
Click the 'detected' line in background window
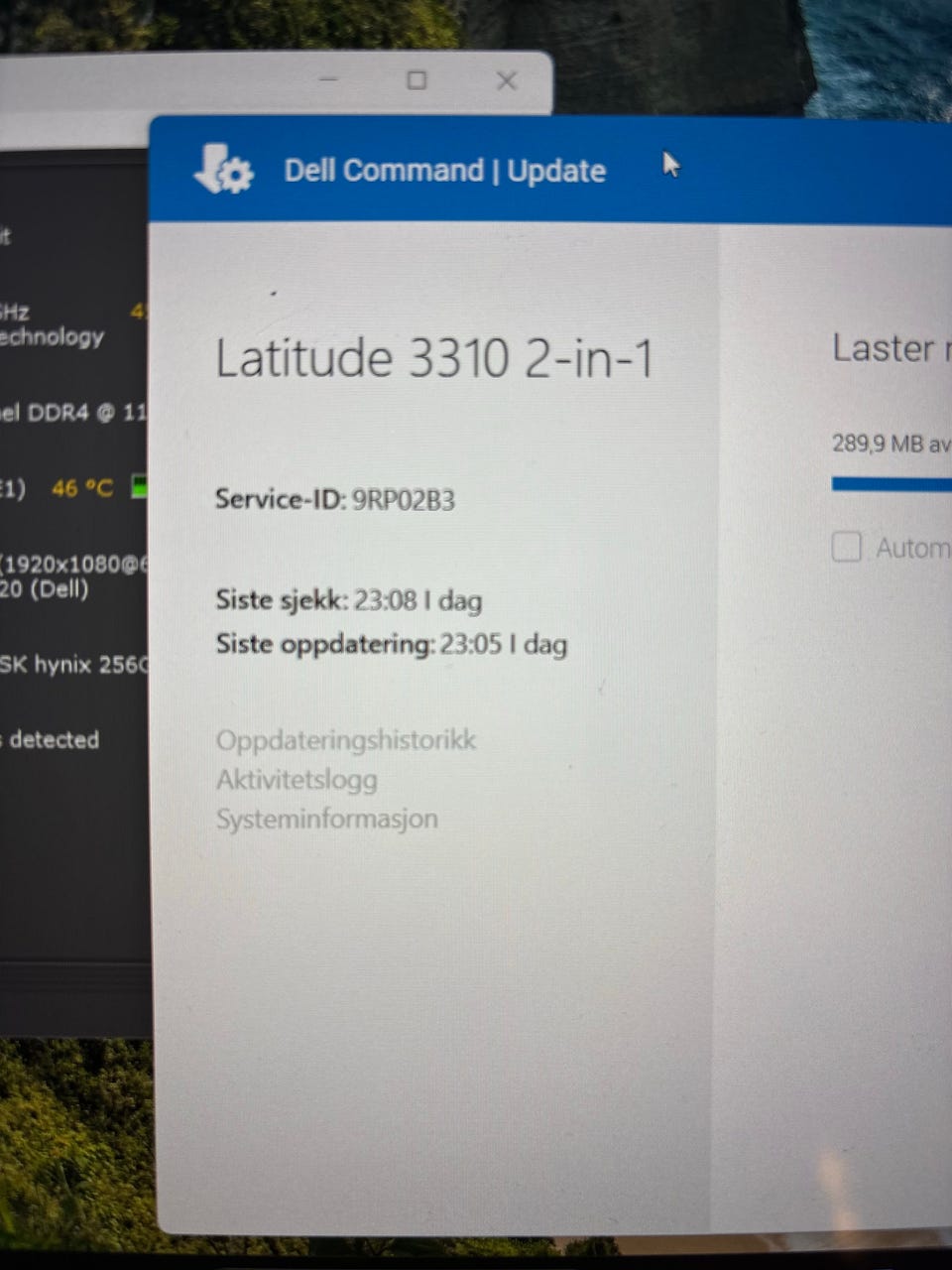click(50, 739)
